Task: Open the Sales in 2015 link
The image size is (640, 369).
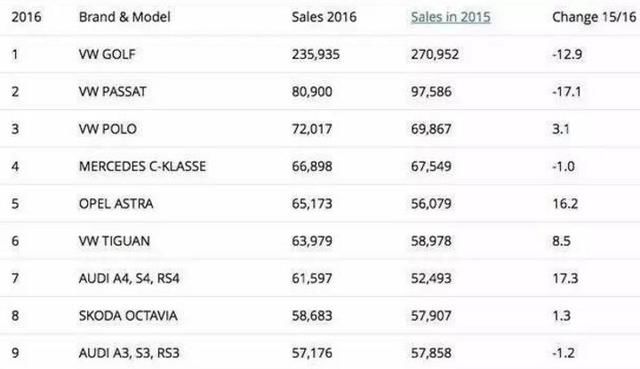Action: click(x=451, y=17)
